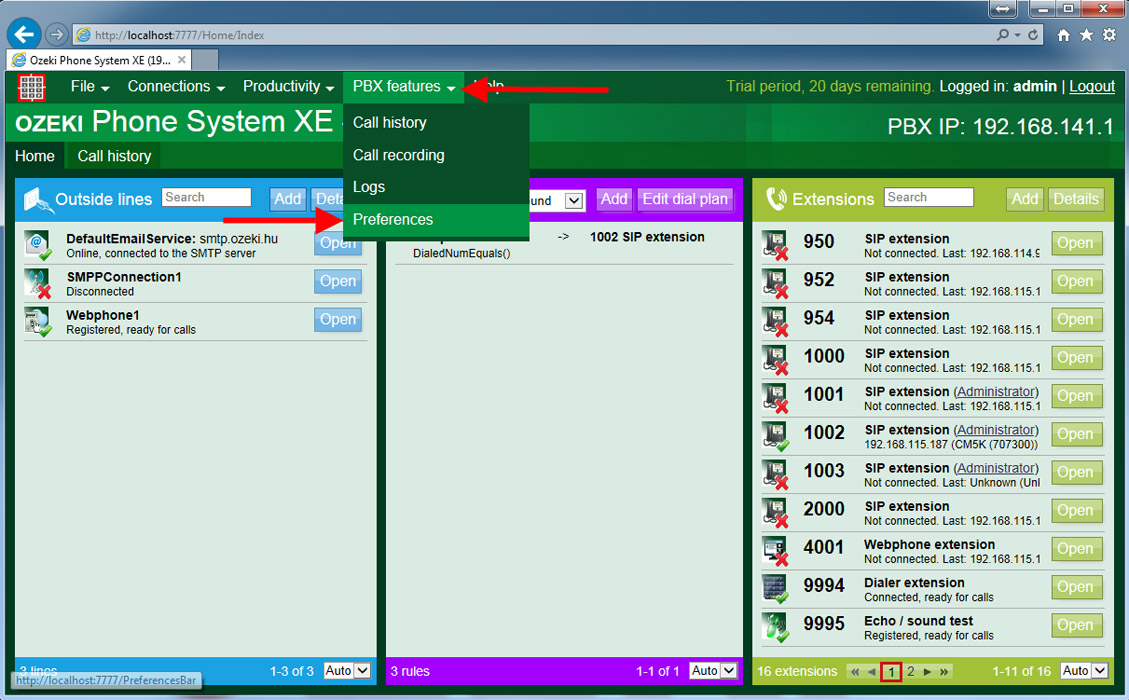Open the Connections menu
Image resolution: width=1129 pixels, height=700 pixels.
(176, 86)
